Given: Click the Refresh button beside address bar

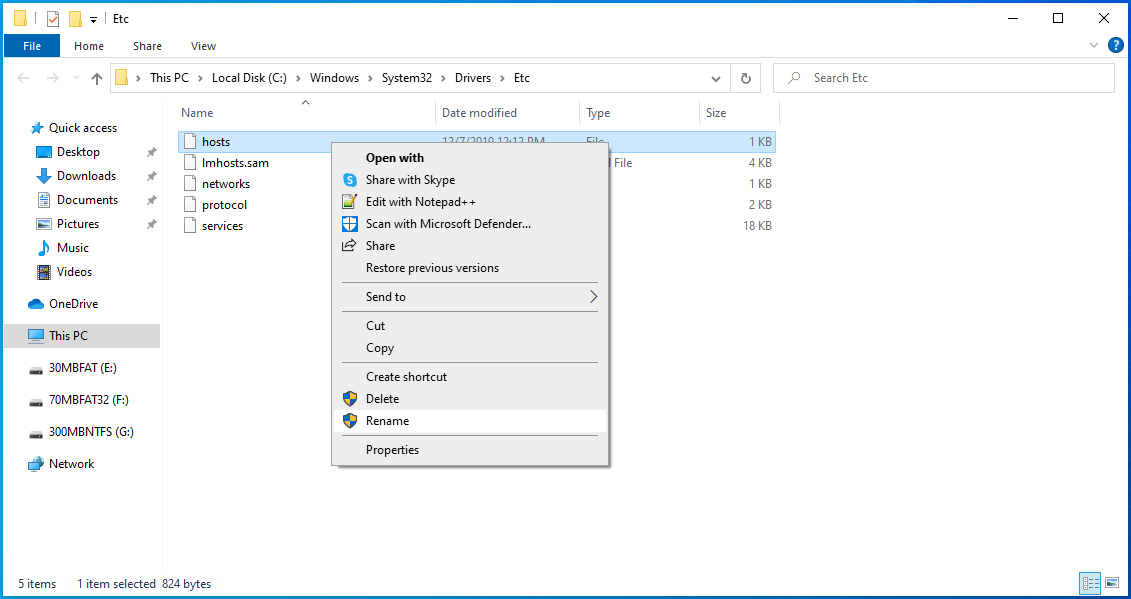Looking at the screenshot, I should (x=745, y=78).
